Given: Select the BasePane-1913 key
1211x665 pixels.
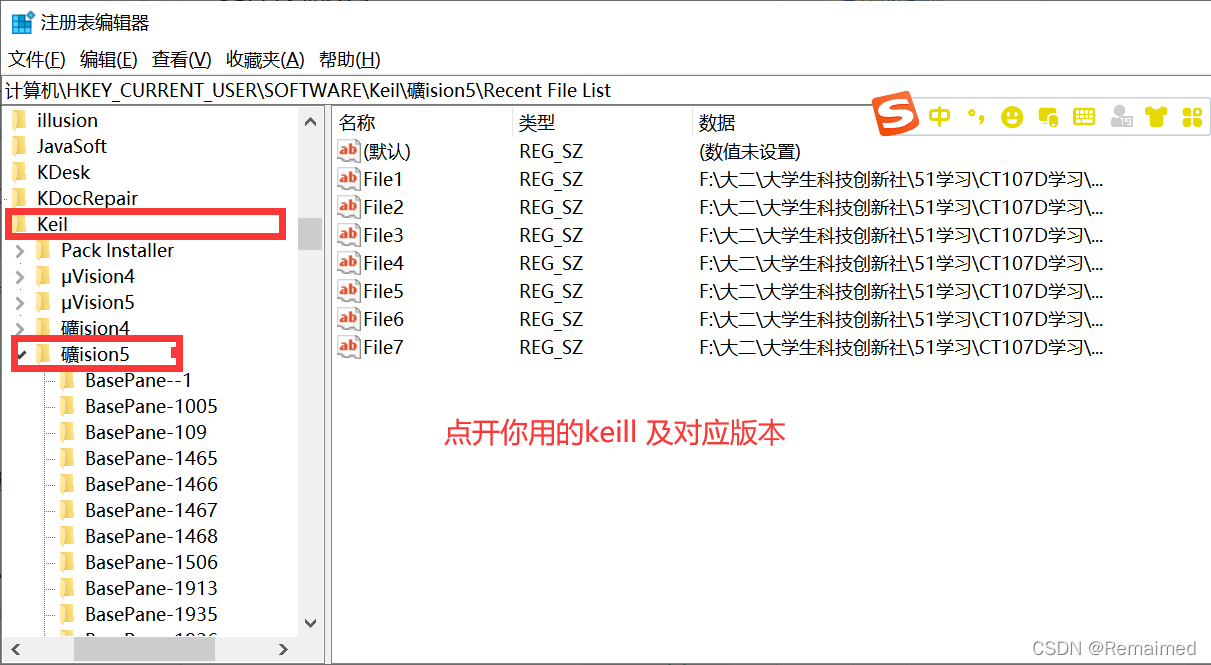Looking at the screenshot, I should [x=151, y=588].
